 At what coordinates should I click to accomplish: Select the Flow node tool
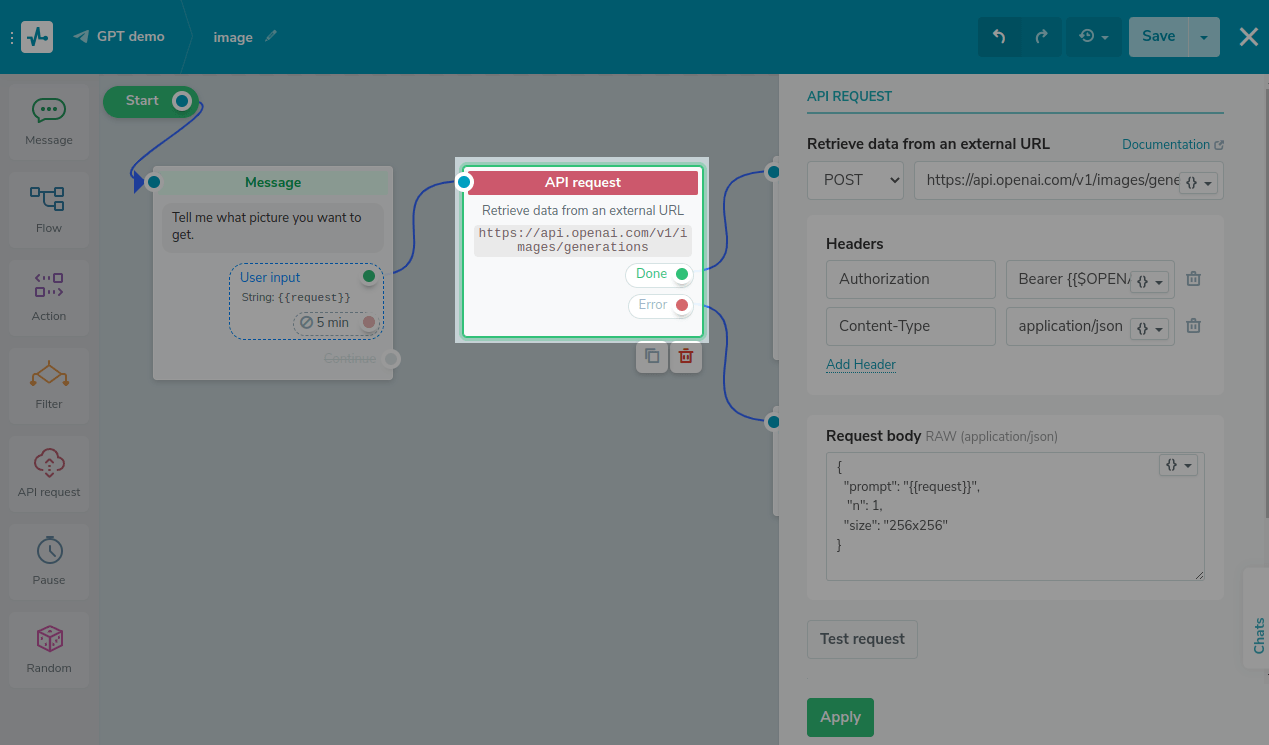tap(48, 208)
